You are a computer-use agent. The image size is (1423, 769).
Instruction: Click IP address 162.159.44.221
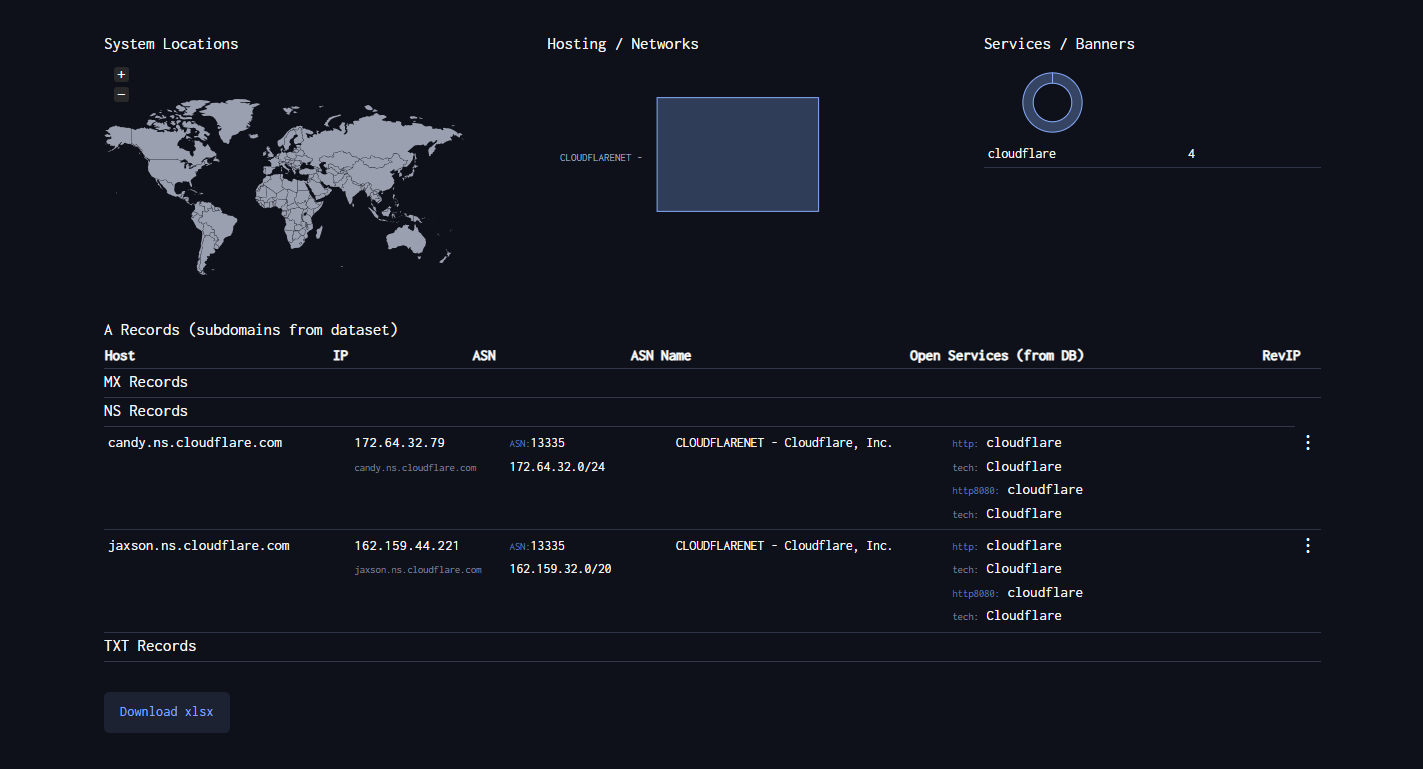tap(407, 545)
